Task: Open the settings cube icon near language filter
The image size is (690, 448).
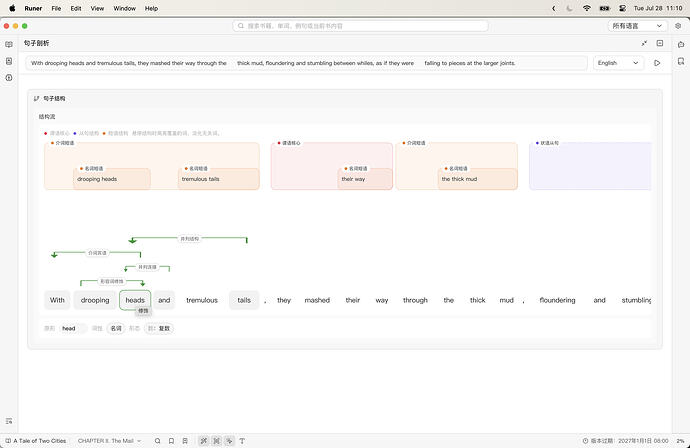Action: 678,26
